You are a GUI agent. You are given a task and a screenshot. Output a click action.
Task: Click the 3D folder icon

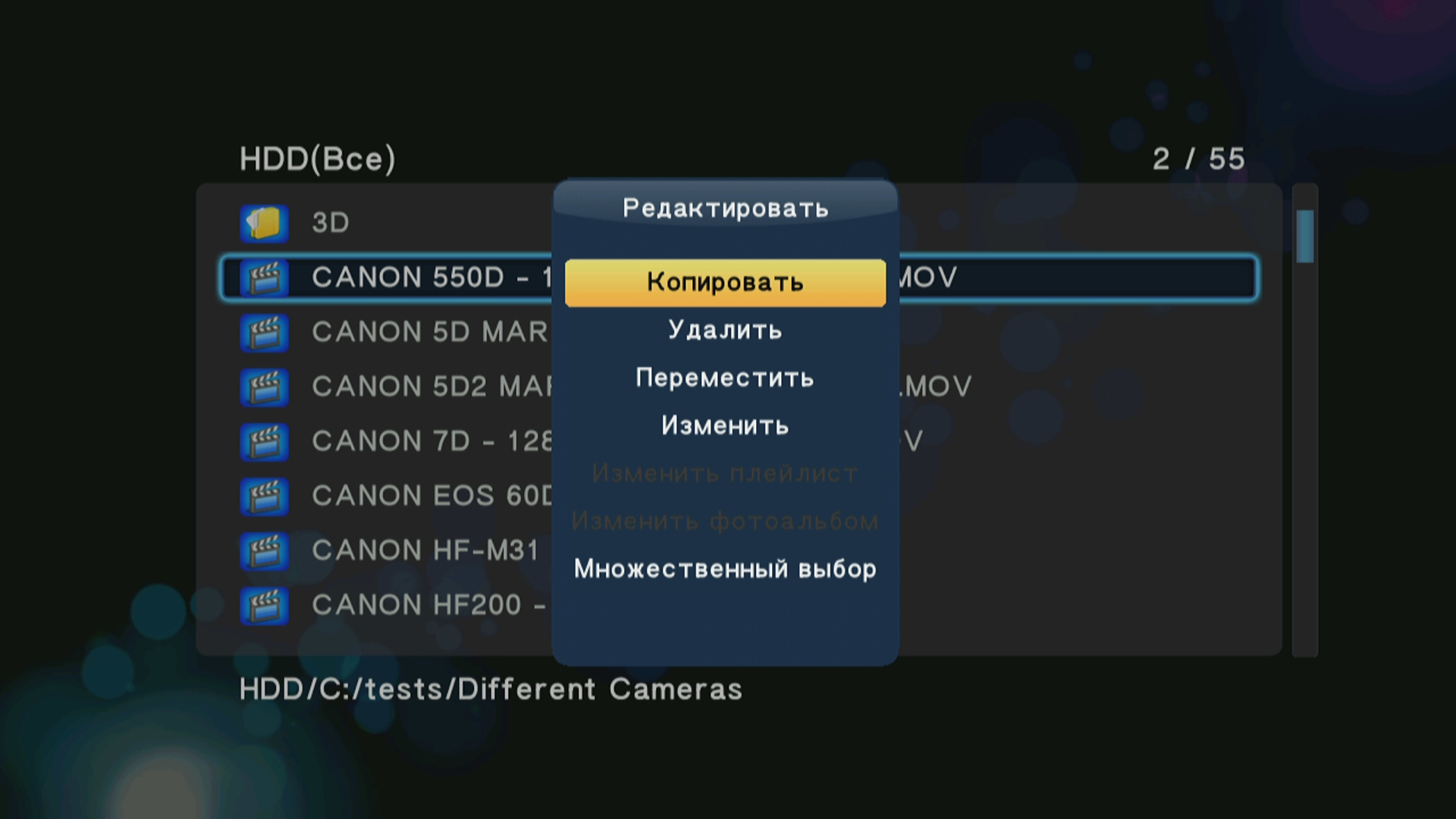[264, 223]
